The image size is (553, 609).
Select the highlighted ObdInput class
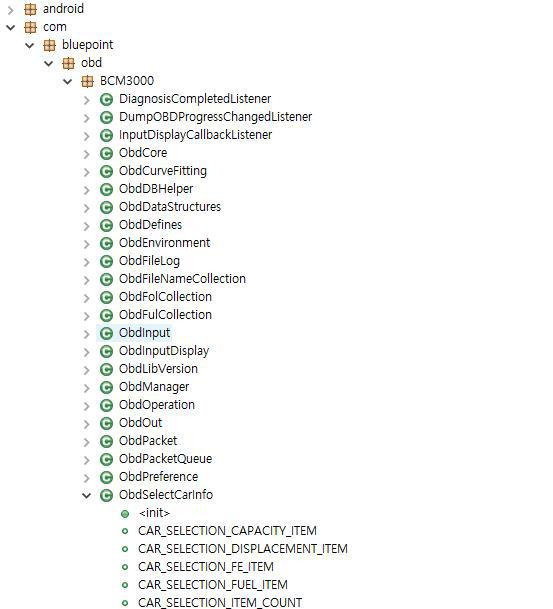click(144, 333)
